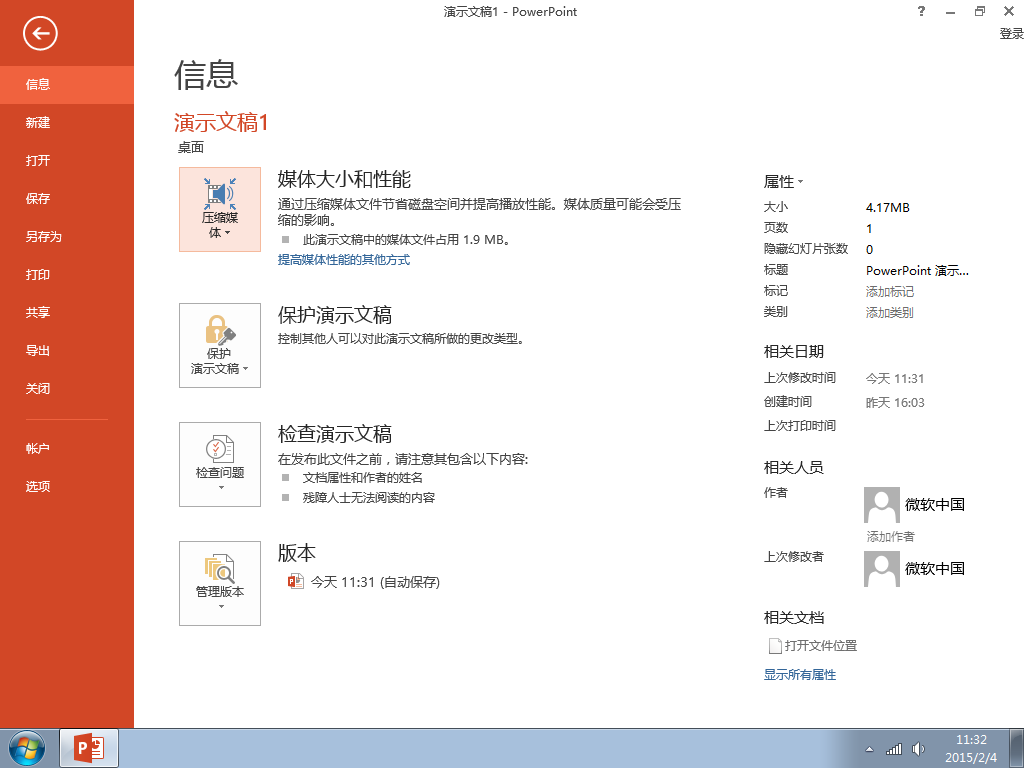Select the 信息 tab in sidebar

67,84
